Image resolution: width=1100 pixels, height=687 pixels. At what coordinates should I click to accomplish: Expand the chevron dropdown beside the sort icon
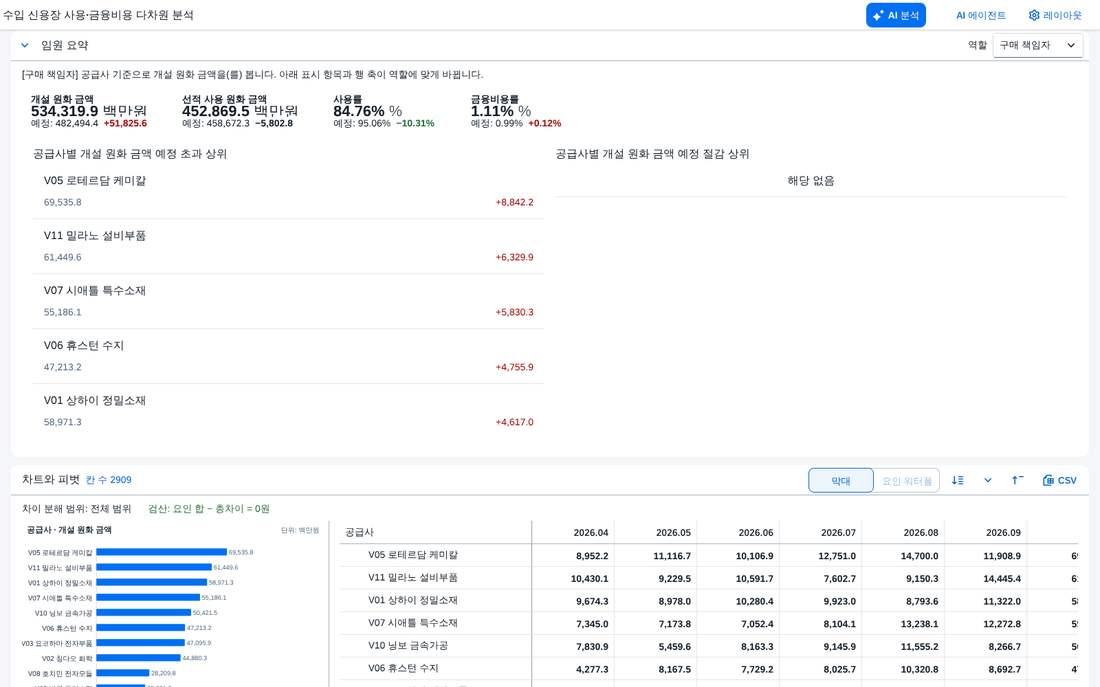[x=988, y=480]
